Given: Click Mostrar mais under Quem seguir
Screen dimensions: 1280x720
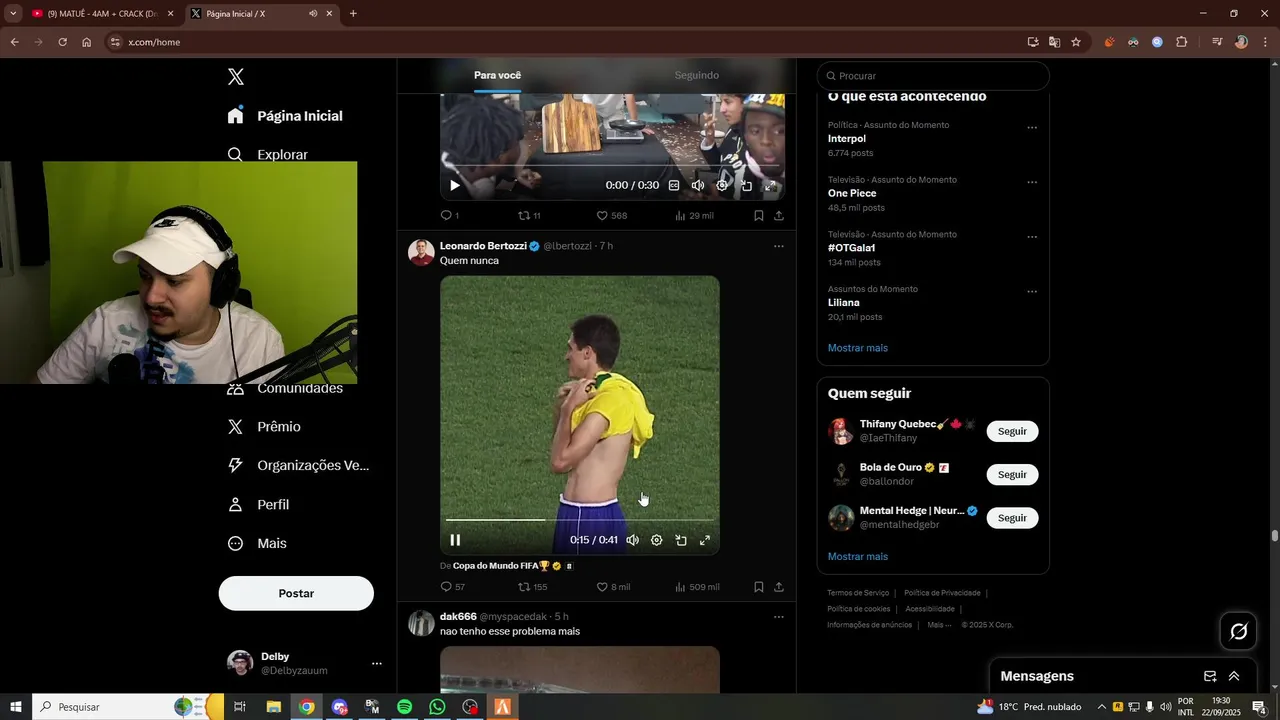Looking at the screenshot, I should pyautogui.click(x=858, y=557).
